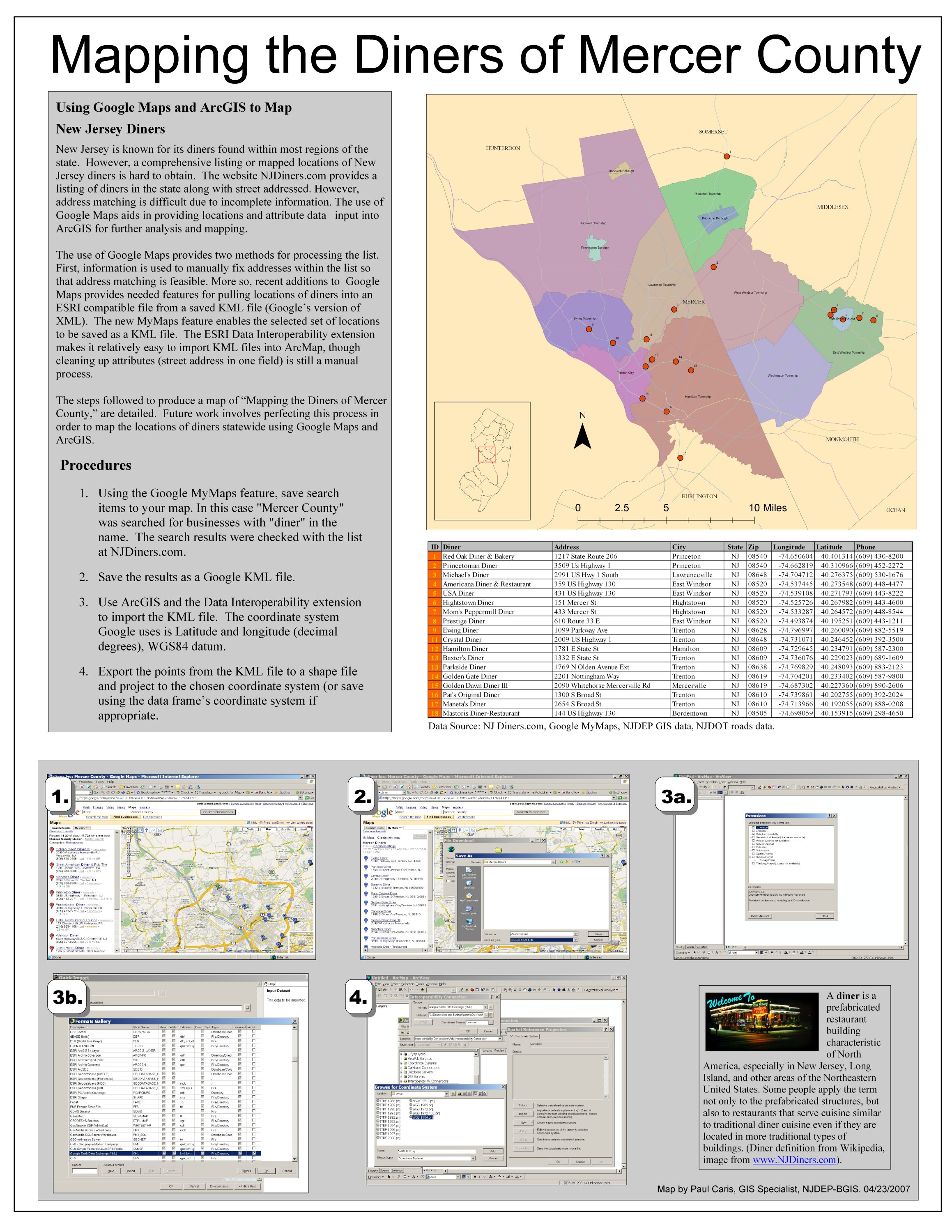Click My Recent Documents icon in Save As

click(x=469, y=873)
